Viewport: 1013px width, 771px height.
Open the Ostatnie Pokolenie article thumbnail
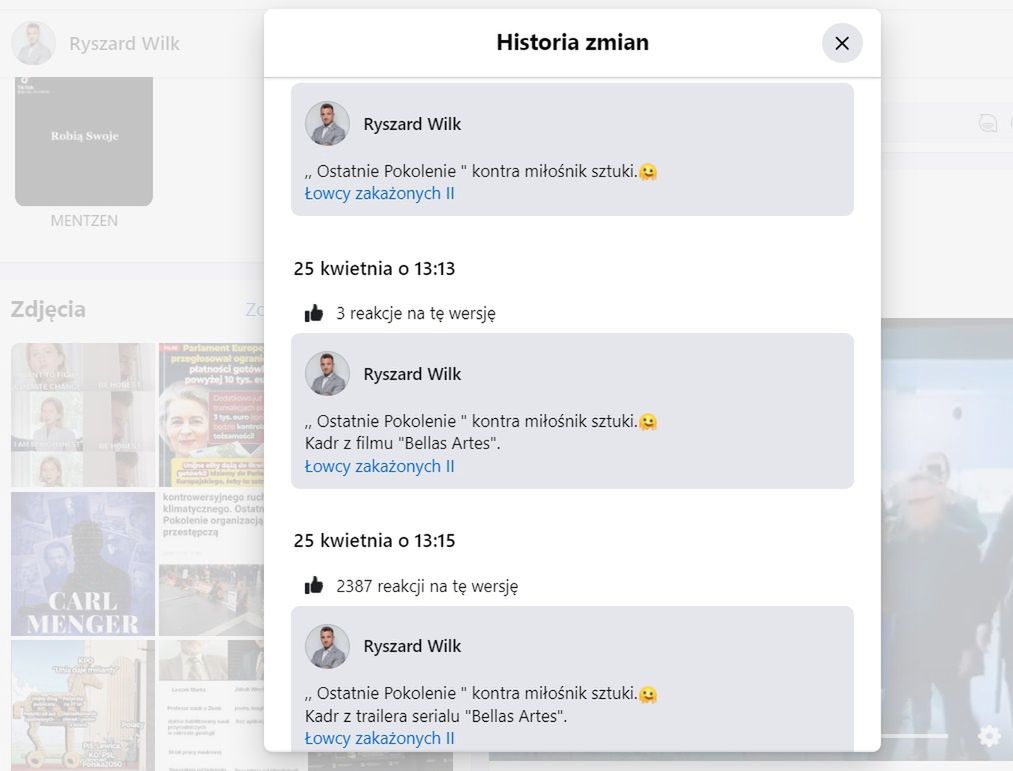click(211, 564)
